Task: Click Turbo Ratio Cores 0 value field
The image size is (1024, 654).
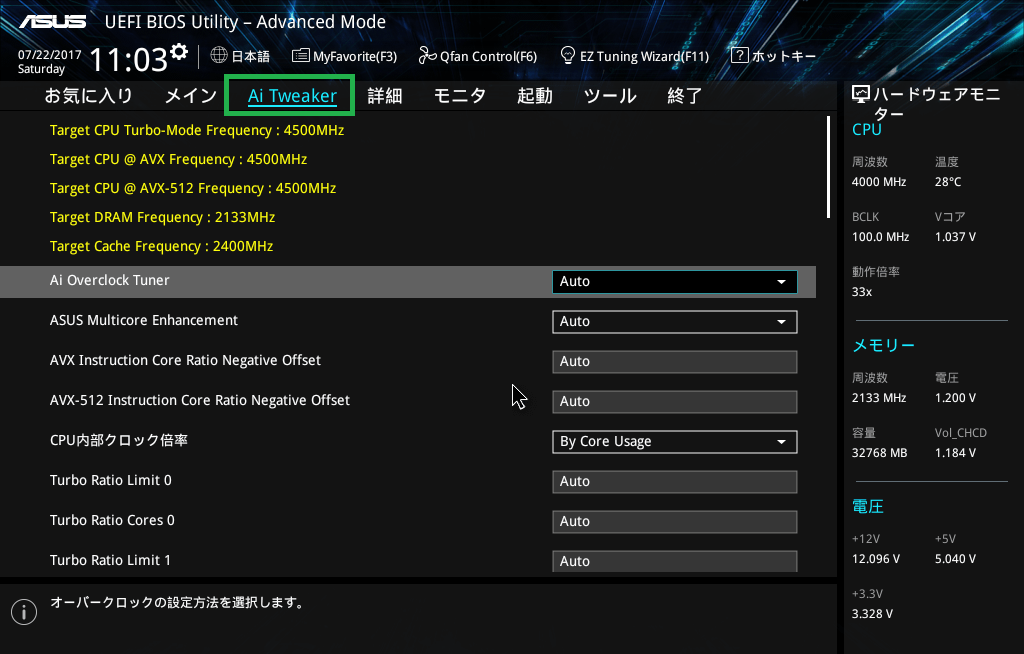Action: (x=675, y=521)
